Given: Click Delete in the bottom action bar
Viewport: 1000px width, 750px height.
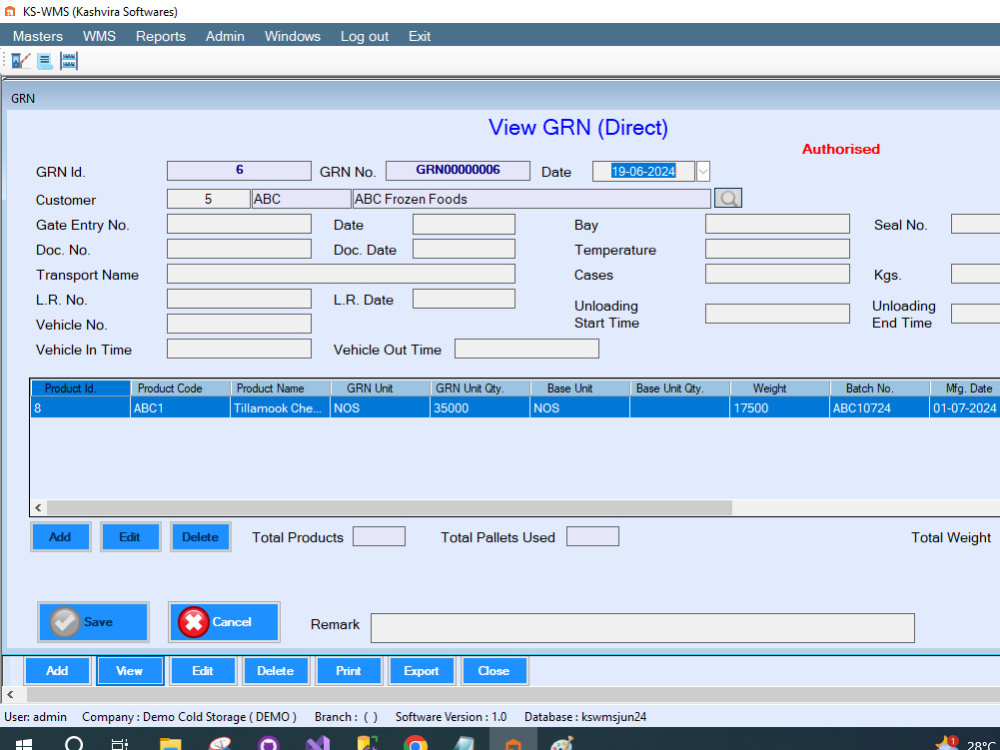Looking at the screenshot, I should tap(275, 671).
